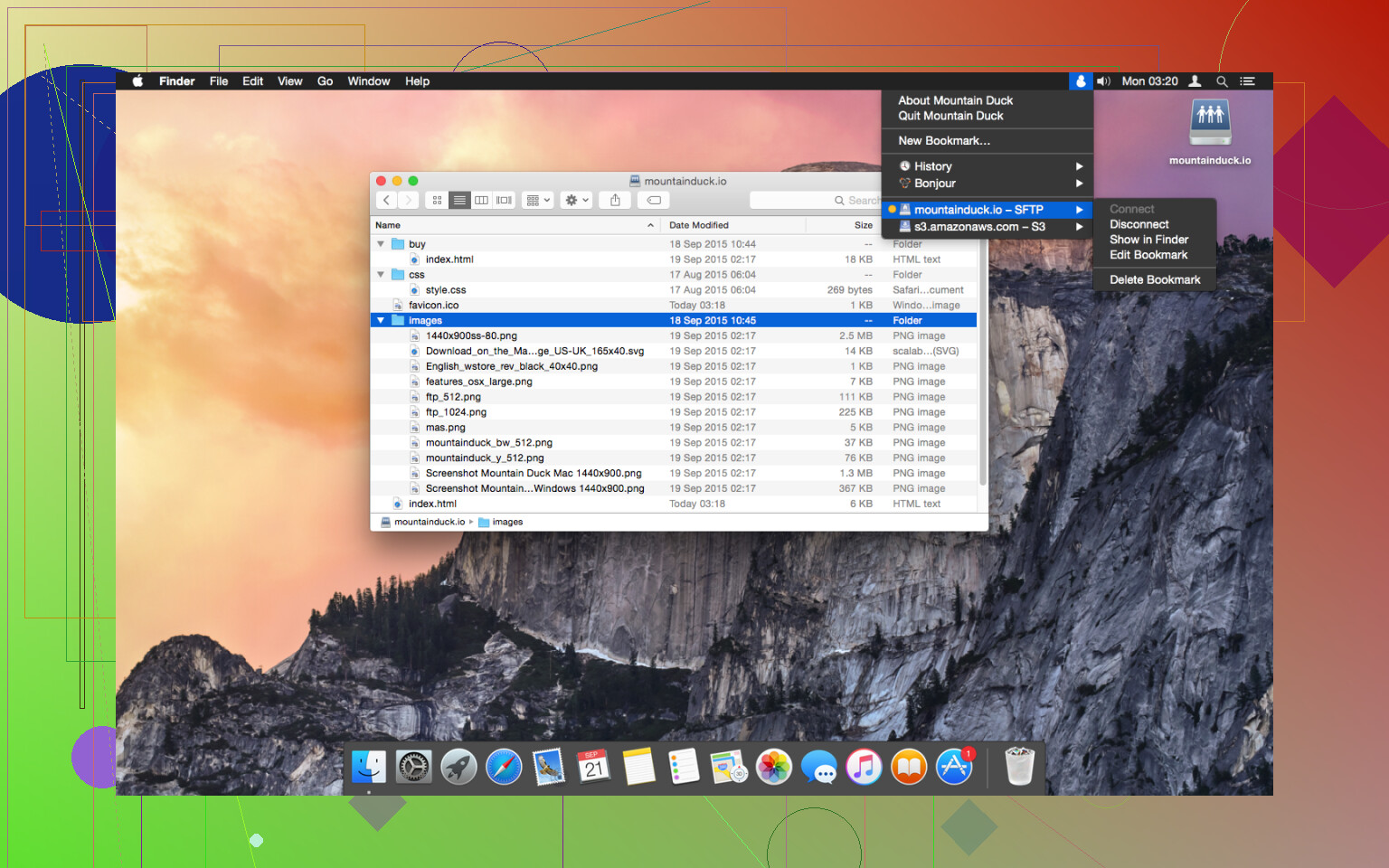The image size is (1389, 868).
Task: Click the Finder search field
Action: point(816,200)
